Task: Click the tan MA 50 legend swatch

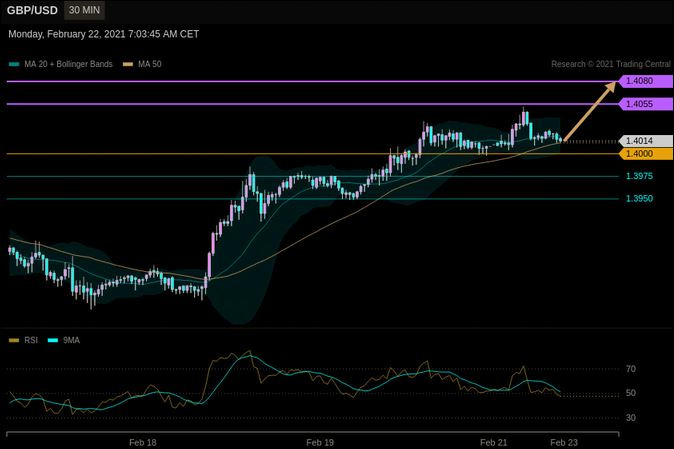Action: click(128, 64)
